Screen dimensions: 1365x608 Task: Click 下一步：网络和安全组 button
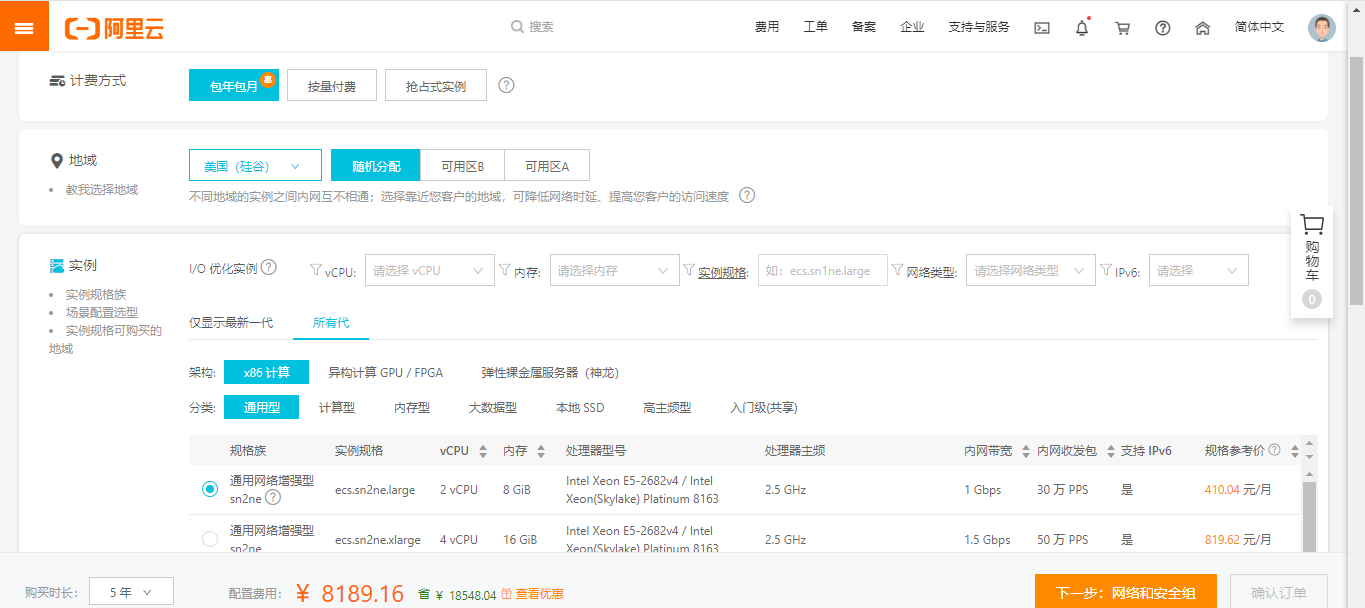point(1126,593)
